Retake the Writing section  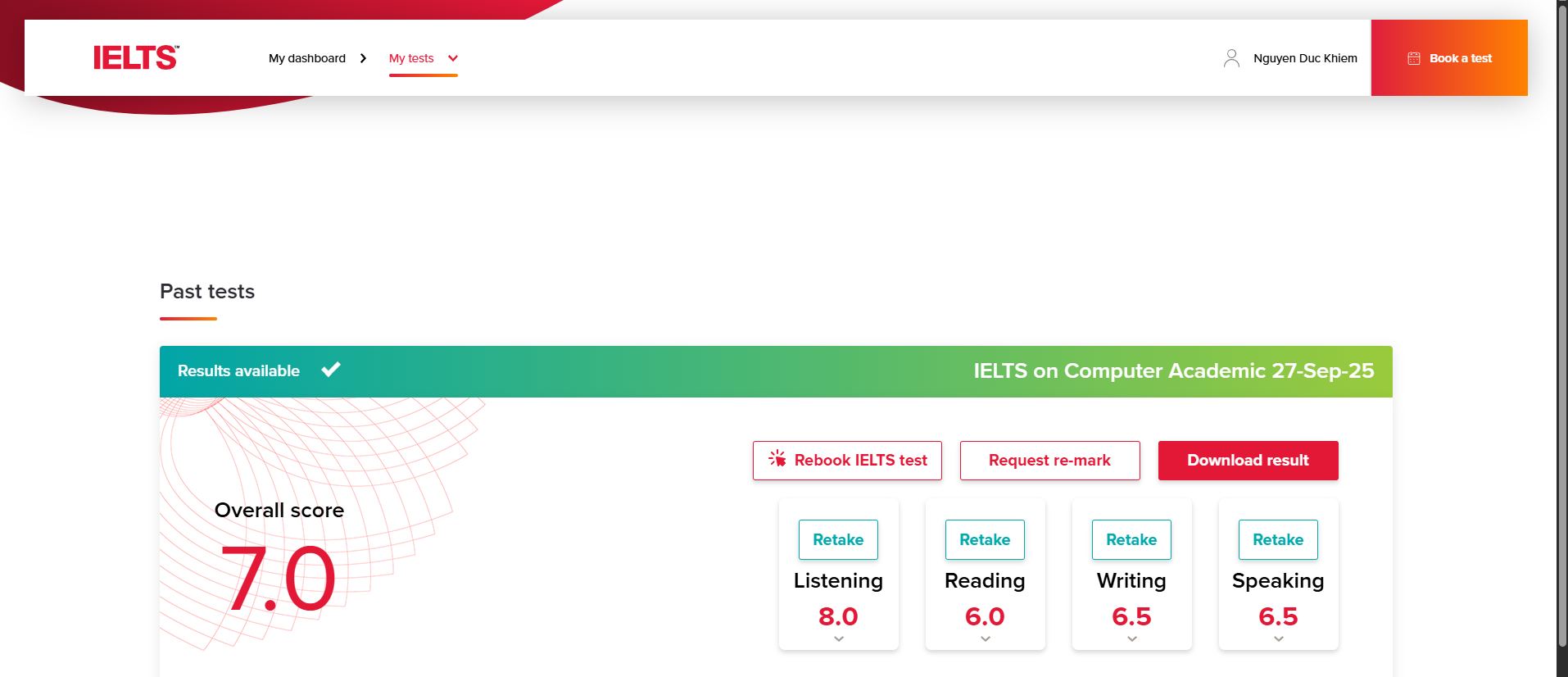(x=1131, y=539)
